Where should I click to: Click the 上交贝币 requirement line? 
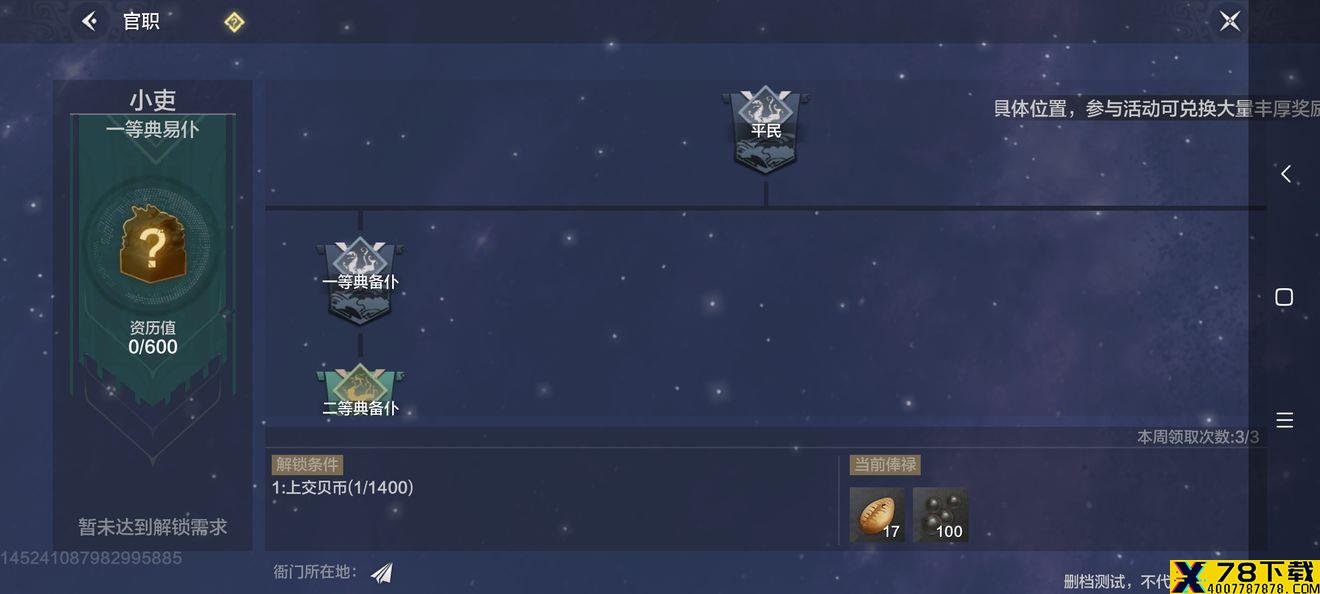pos(343,488)
